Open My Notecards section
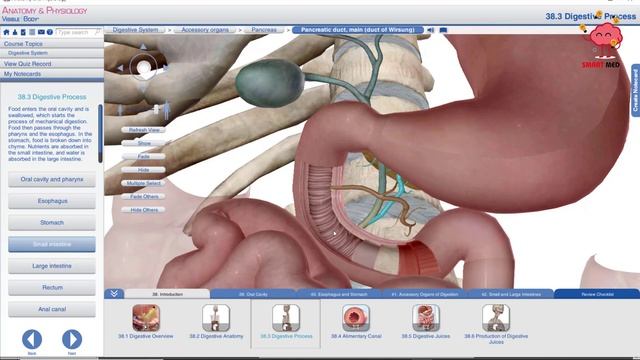The width and height of the screenshot is (640, 360). coord(51,74)
